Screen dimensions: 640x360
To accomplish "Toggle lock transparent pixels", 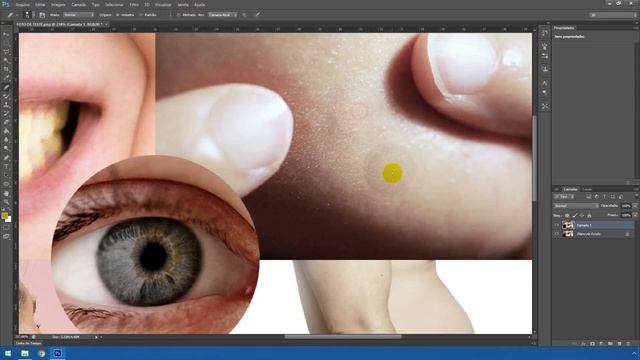I will coord(567,215).
